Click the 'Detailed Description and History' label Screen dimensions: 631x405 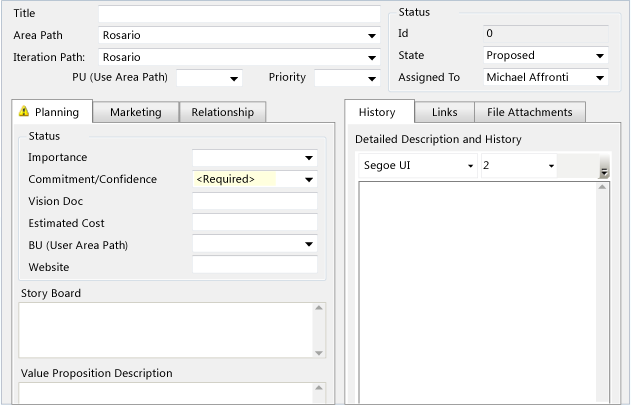click(438, 139)
